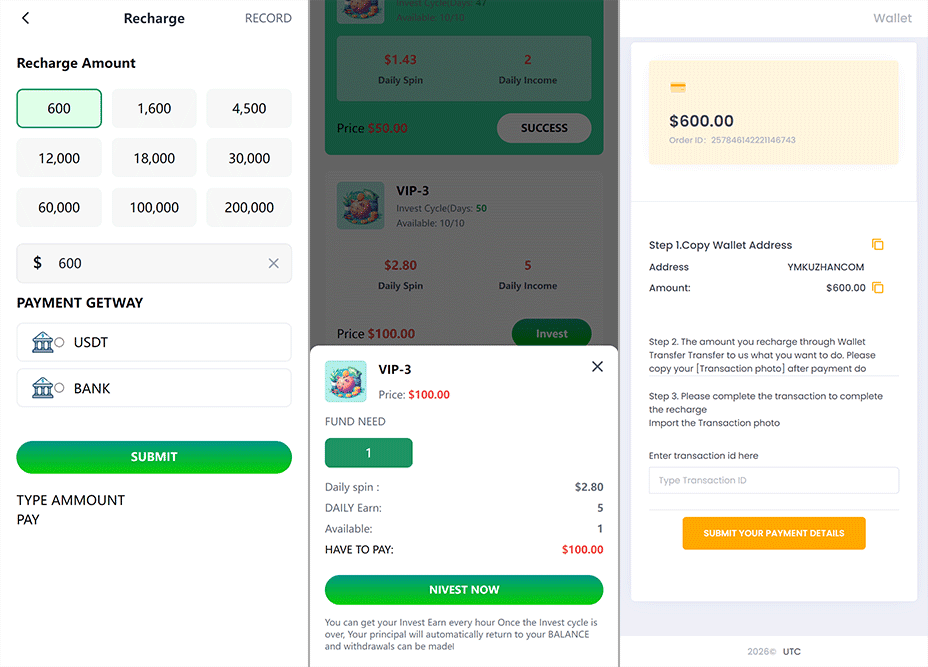This screenshot has height=667, width=928.
Task: Focus the Type Transaction ID field
Action: point(774,480)
